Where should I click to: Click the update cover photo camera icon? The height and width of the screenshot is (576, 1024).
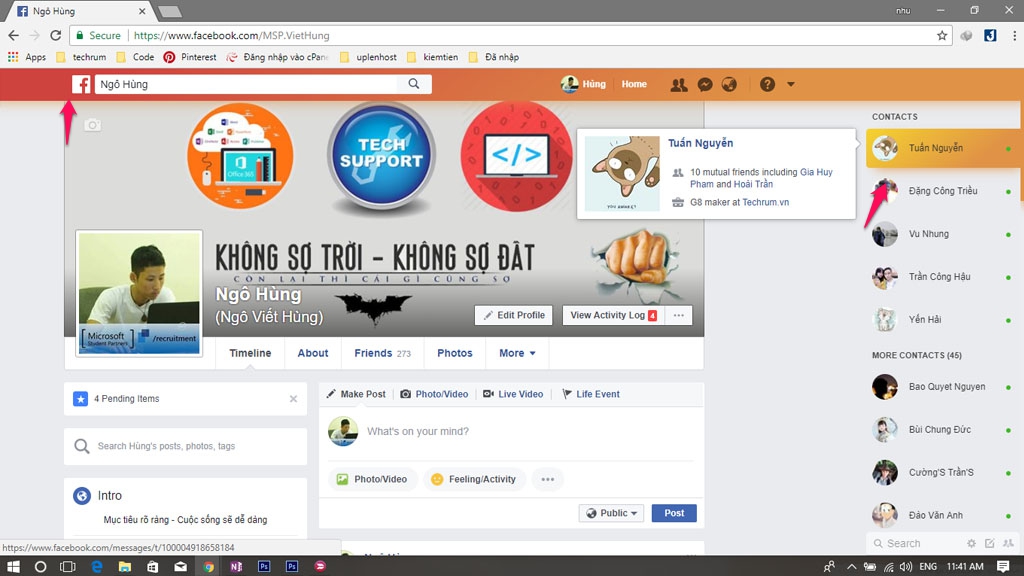point(92,125)
